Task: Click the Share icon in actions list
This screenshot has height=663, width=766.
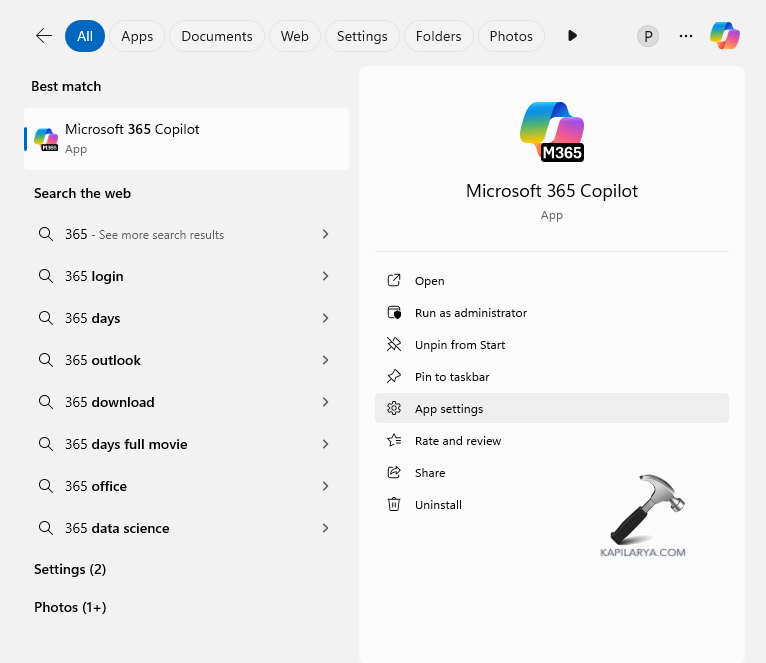Action: [394, 473]
